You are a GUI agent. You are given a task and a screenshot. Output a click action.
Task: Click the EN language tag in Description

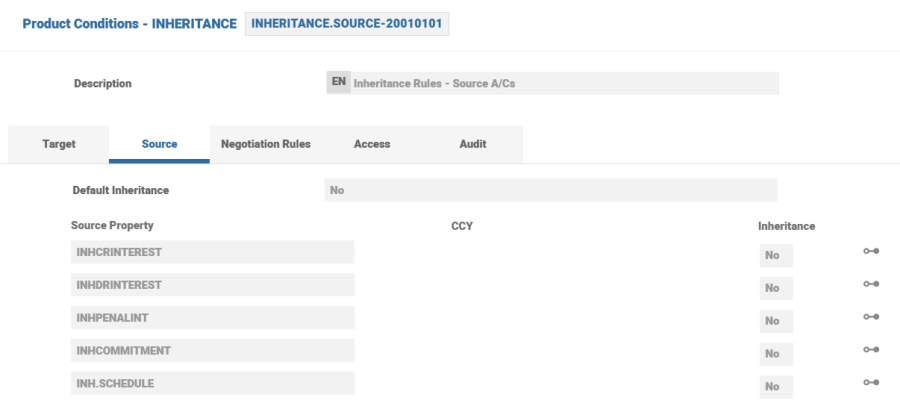point(339,83)
